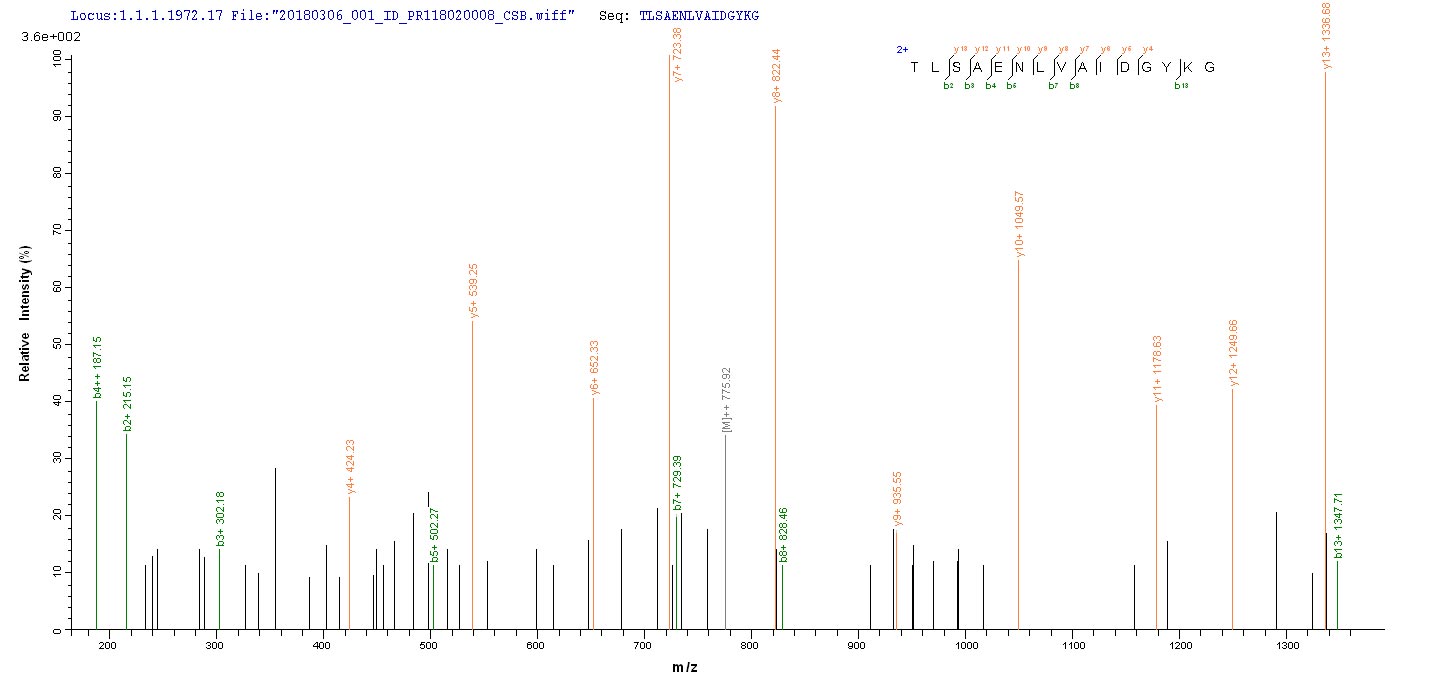Select the y6+ 652.33 peak label
This screenshot has width=1436, height=689.
pos(595,368)
